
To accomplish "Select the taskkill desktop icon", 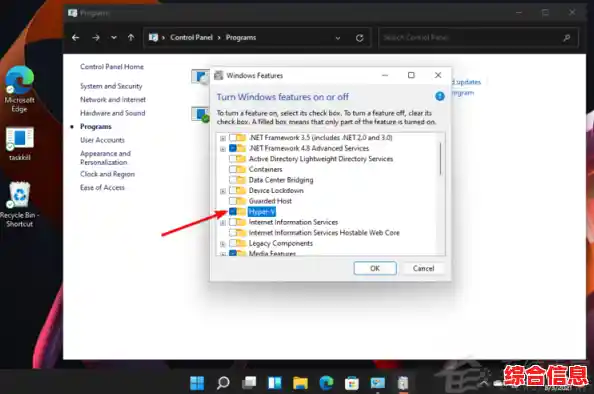I will pos(19,144).
